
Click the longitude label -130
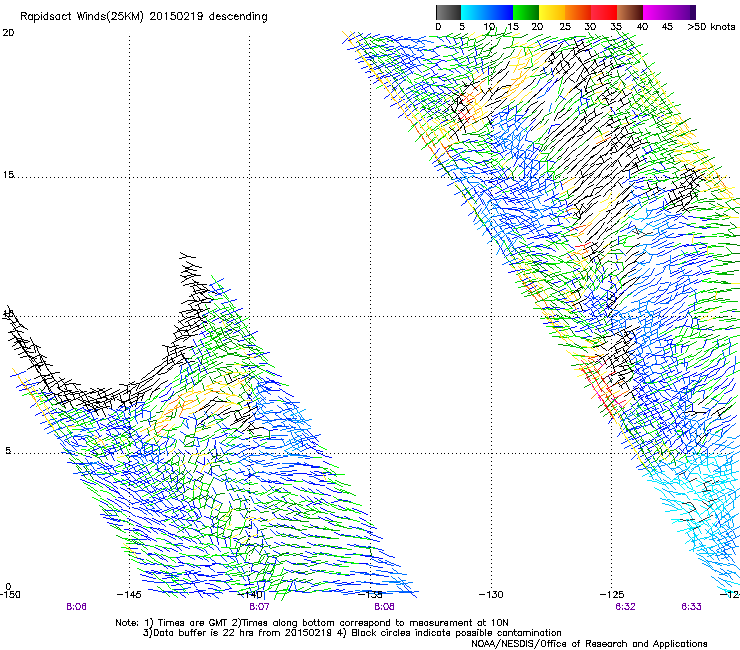[491, 594]
